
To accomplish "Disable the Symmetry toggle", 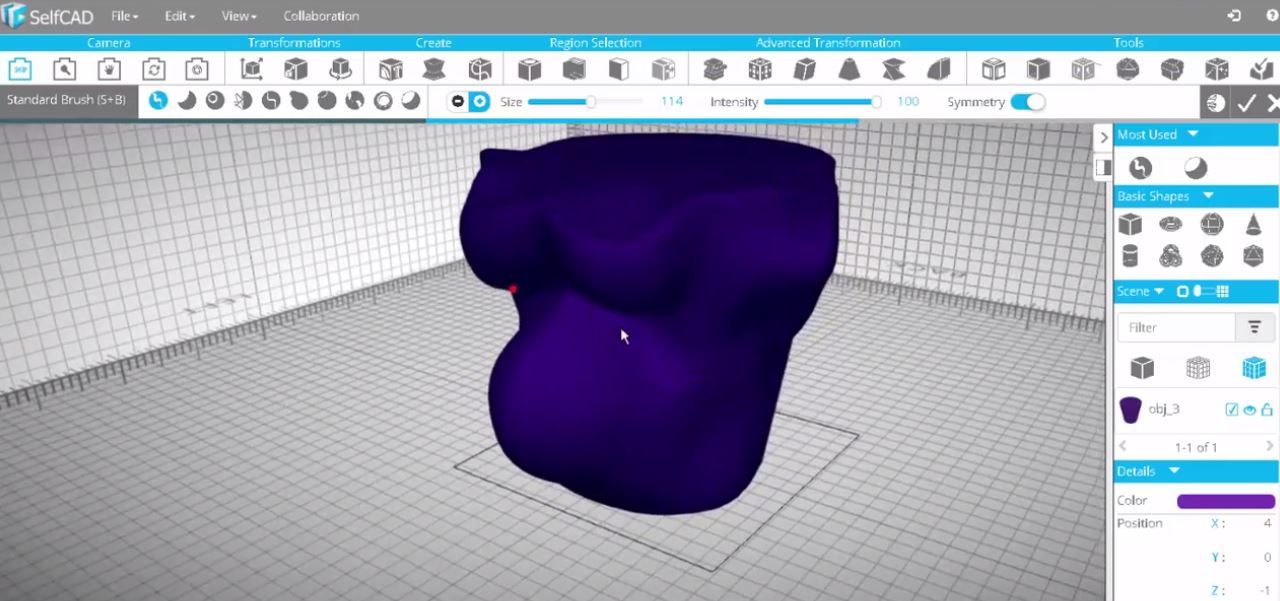I will point(1028,101).
